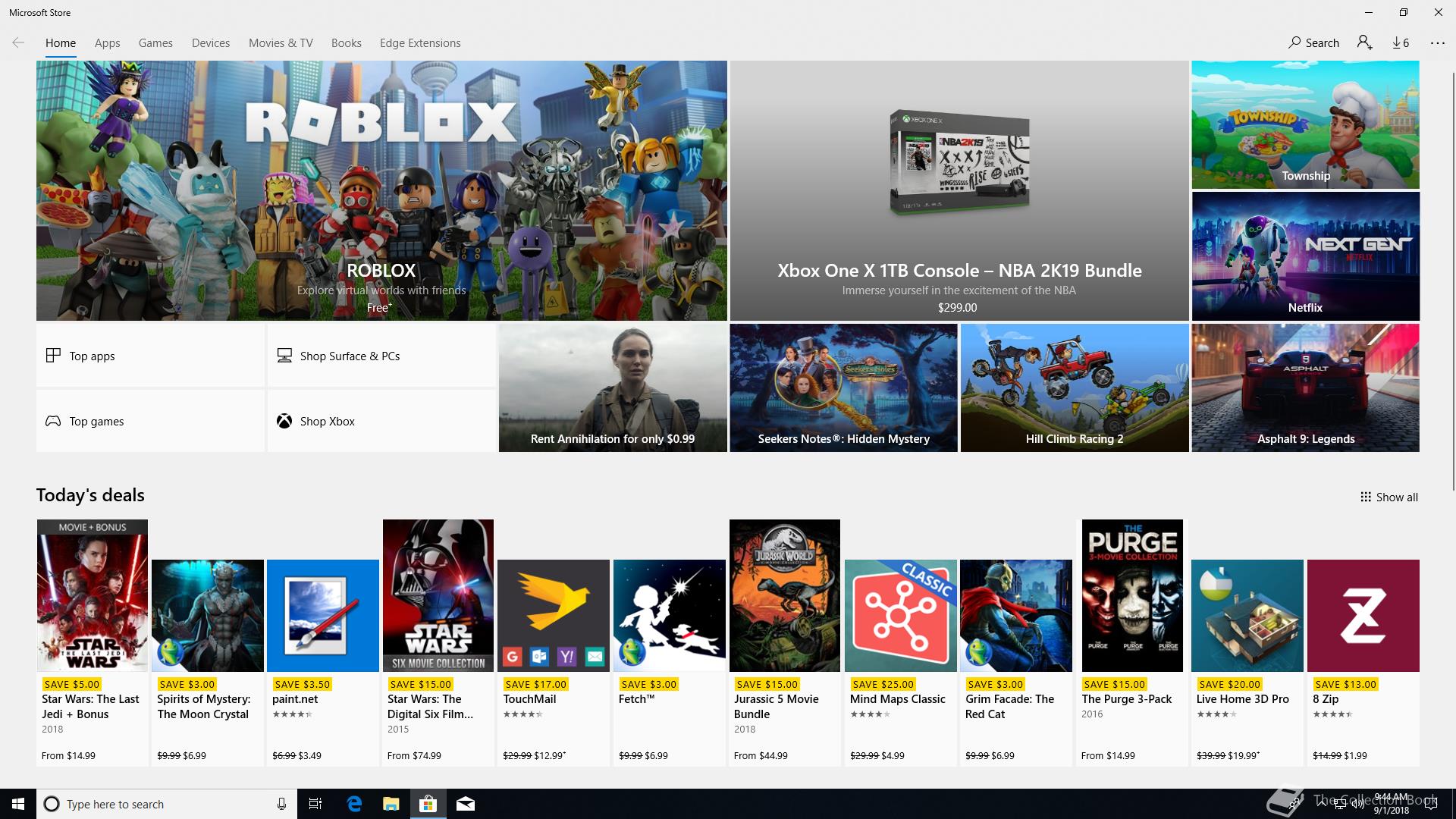1456x819 pixels.
Task: Click the Shop Xbox link
Action: [x=381, y=421]
